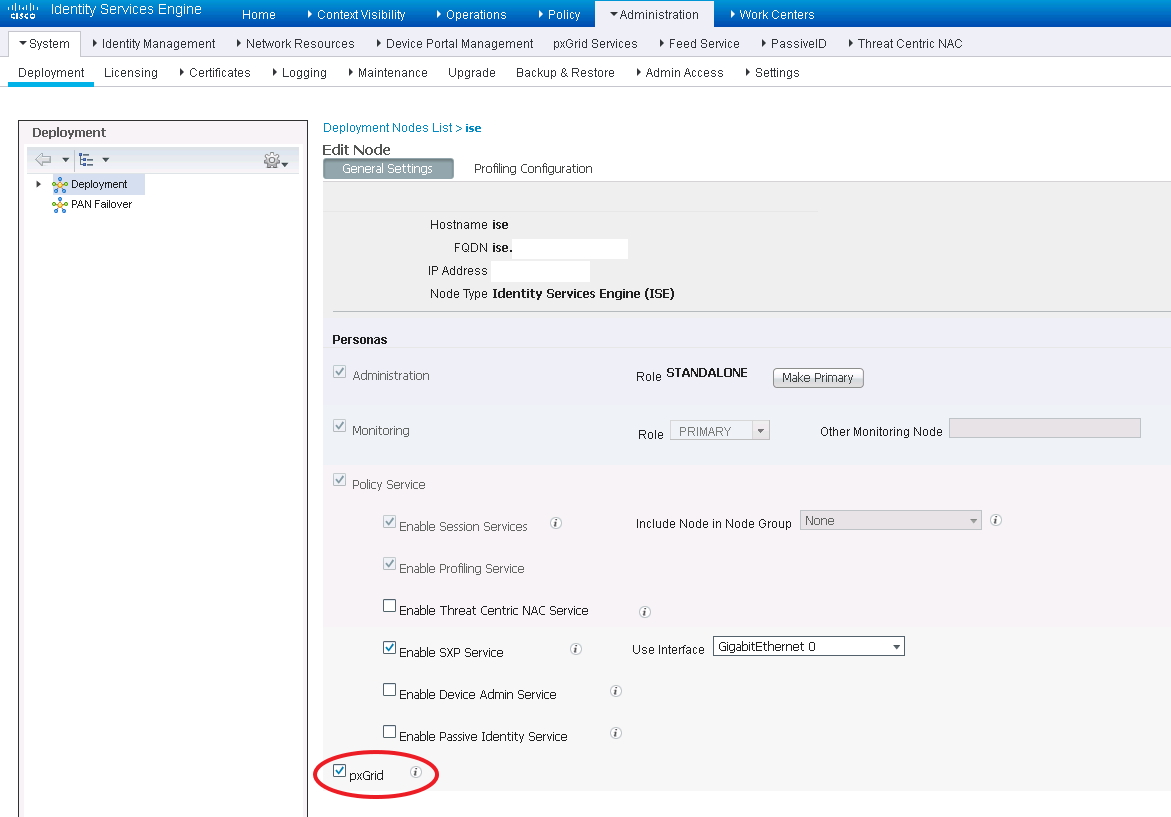Expand the PassiveID submenu

[x=793, y=43]
